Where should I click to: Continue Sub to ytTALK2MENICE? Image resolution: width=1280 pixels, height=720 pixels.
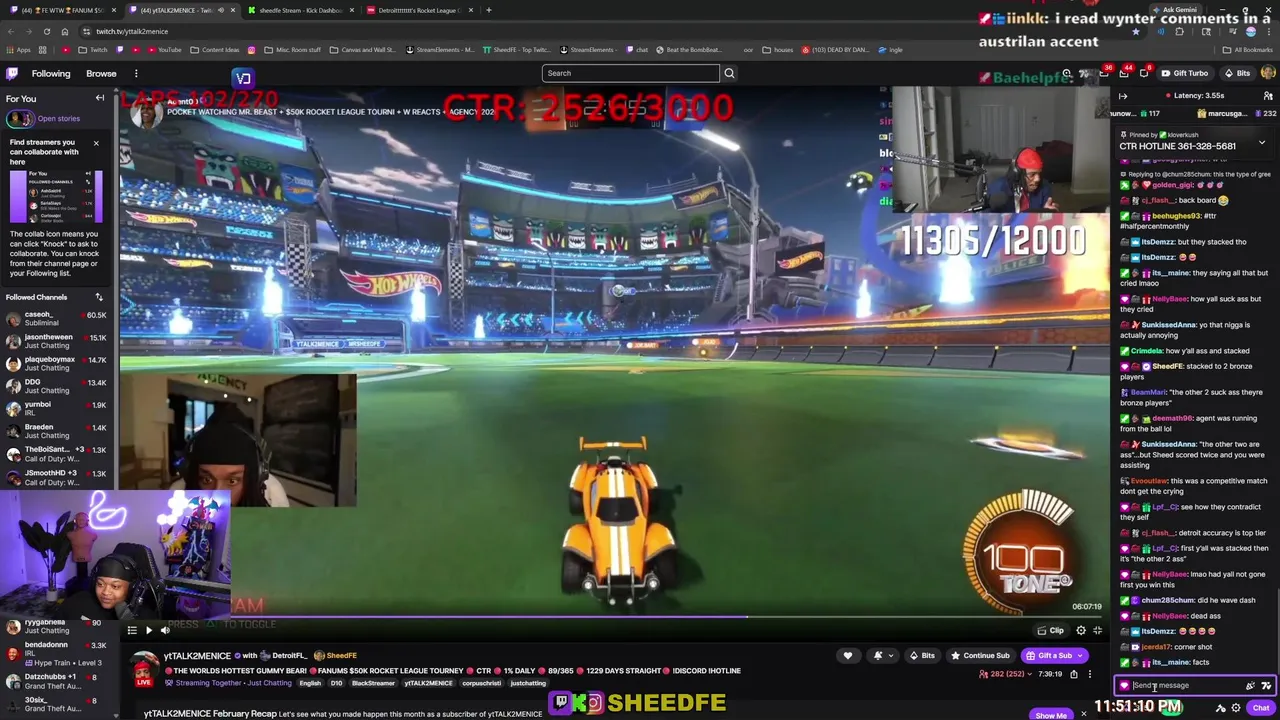pyautogui.click(x=980, y=656)
